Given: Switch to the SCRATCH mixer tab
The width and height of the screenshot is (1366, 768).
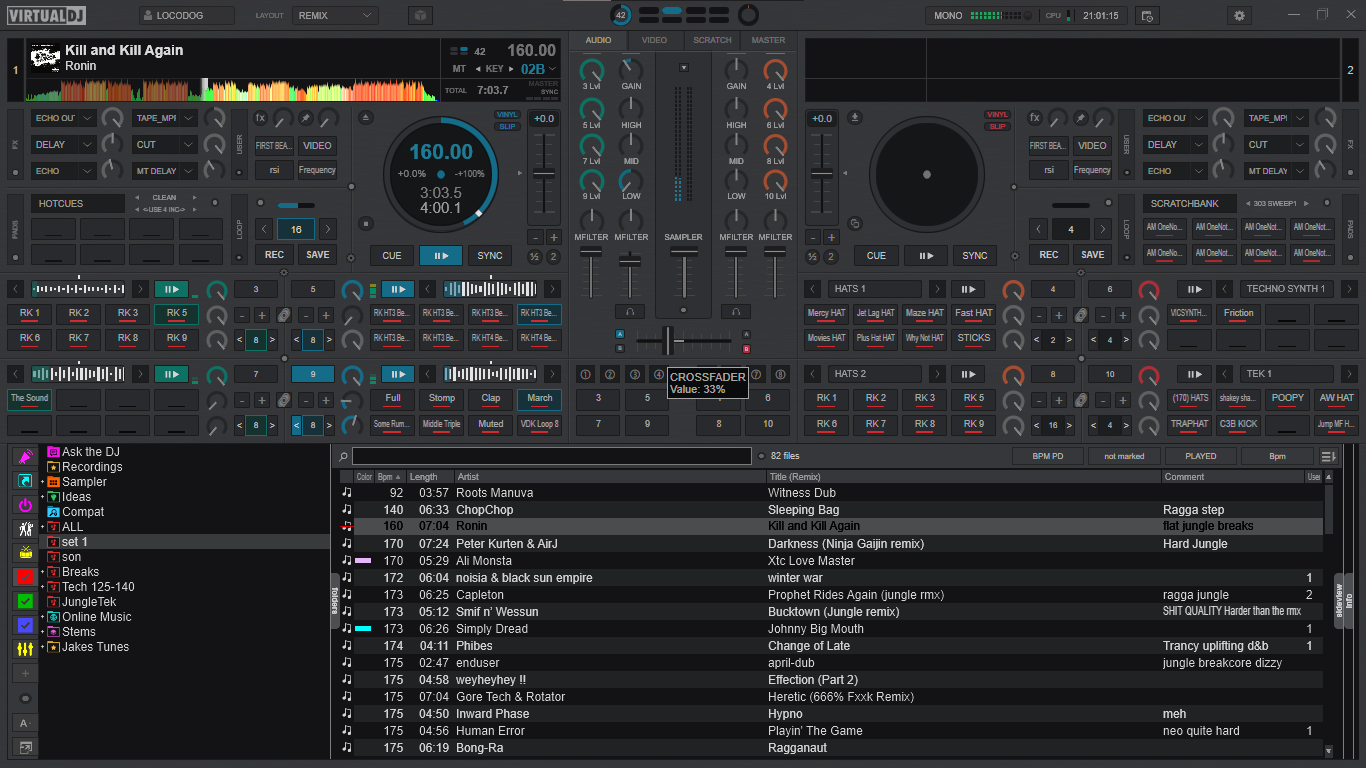Looking at the screenshot, I should pos(712,40).
